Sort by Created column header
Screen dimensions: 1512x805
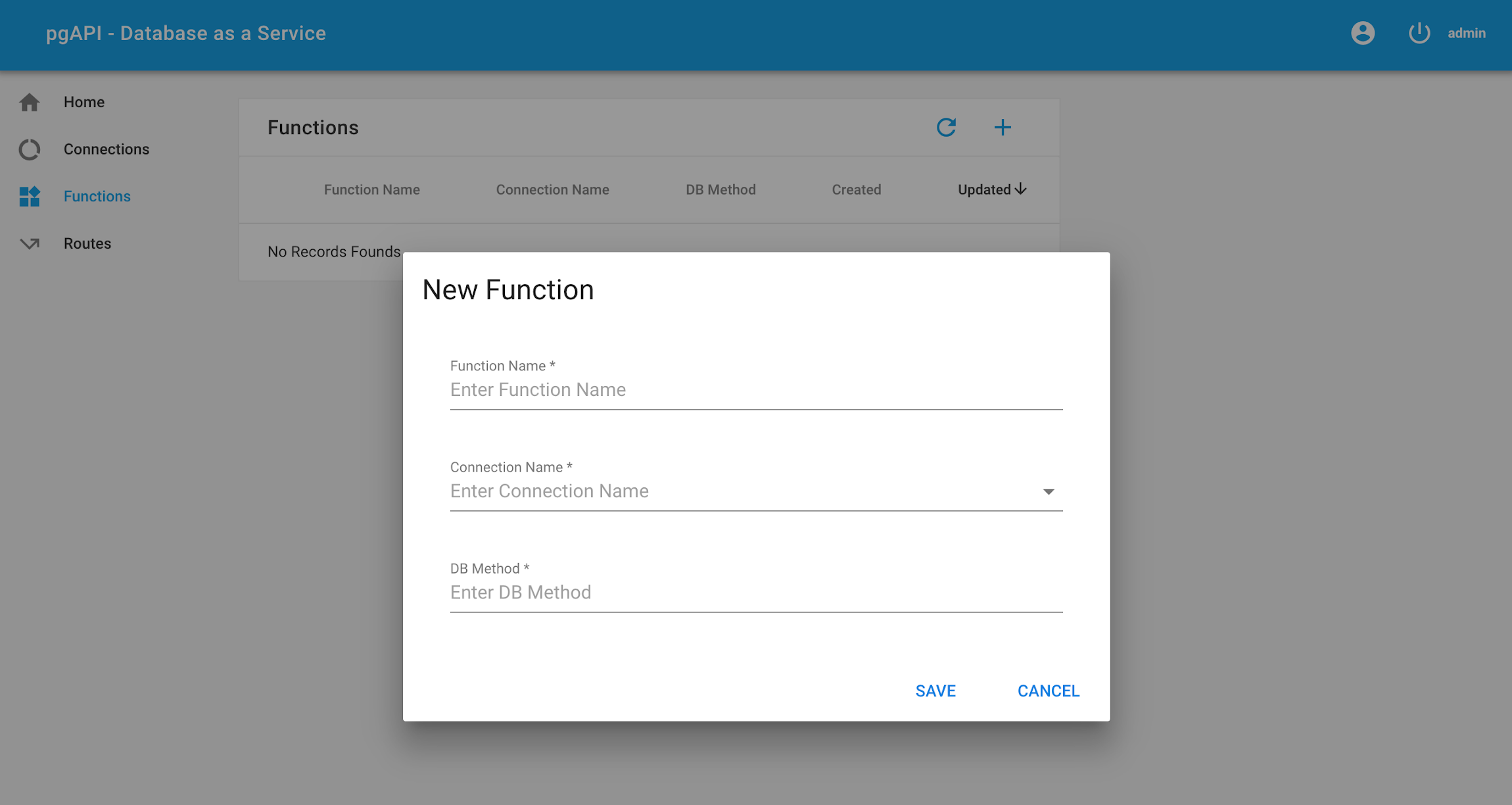tap(856, 189)
